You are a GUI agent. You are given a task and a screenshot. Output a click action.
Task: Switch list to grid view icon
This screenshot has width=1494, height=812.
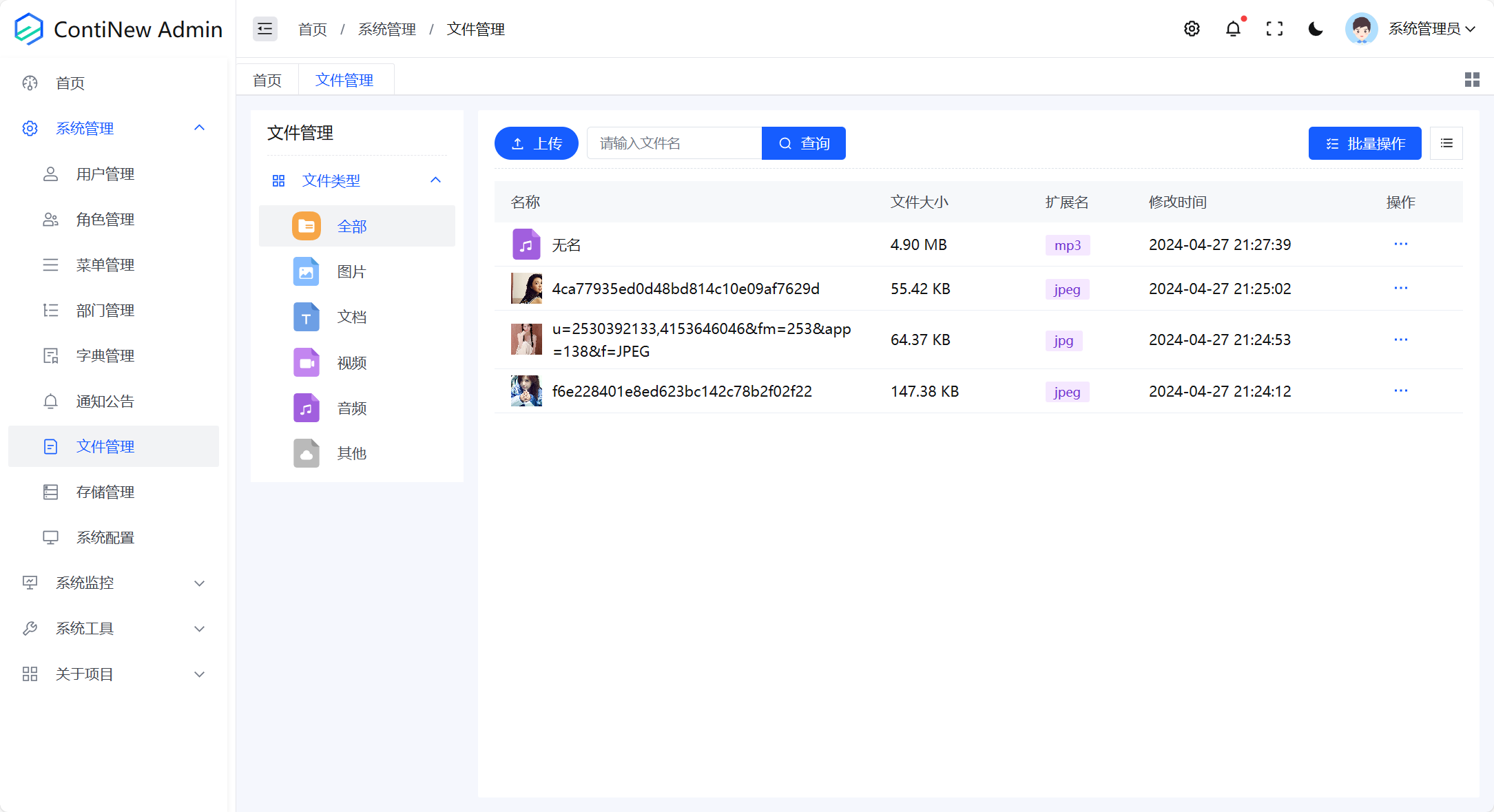pos(1472,79)
